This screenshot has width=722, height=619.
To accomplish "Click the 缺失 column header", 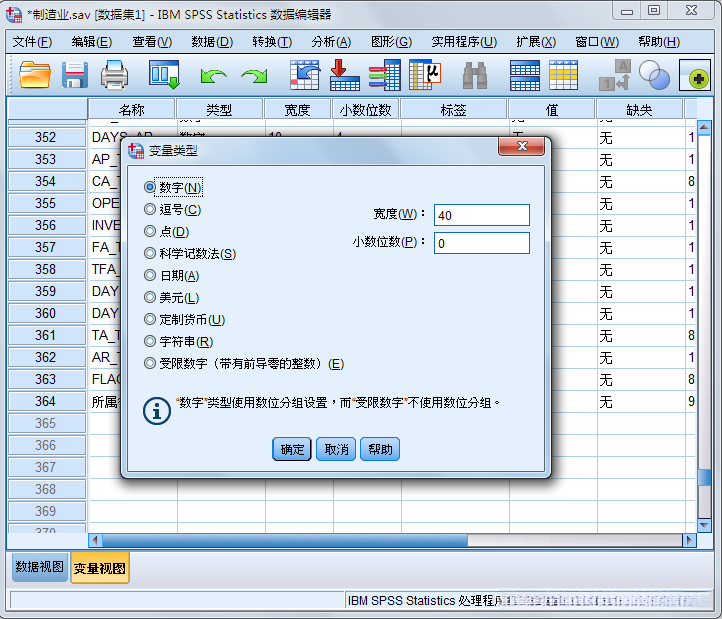I will 639,110.
